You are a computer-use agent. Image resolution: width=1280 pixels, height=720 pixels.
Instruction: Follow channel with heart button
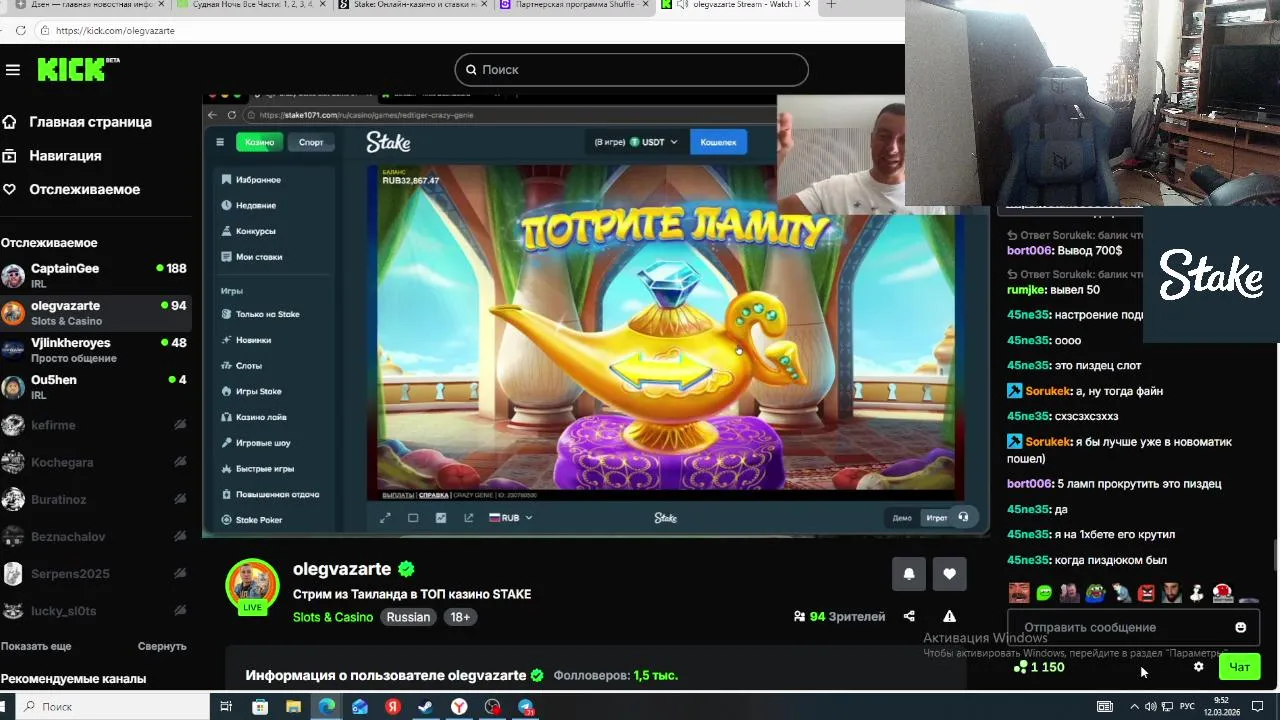tap(949, 574)
